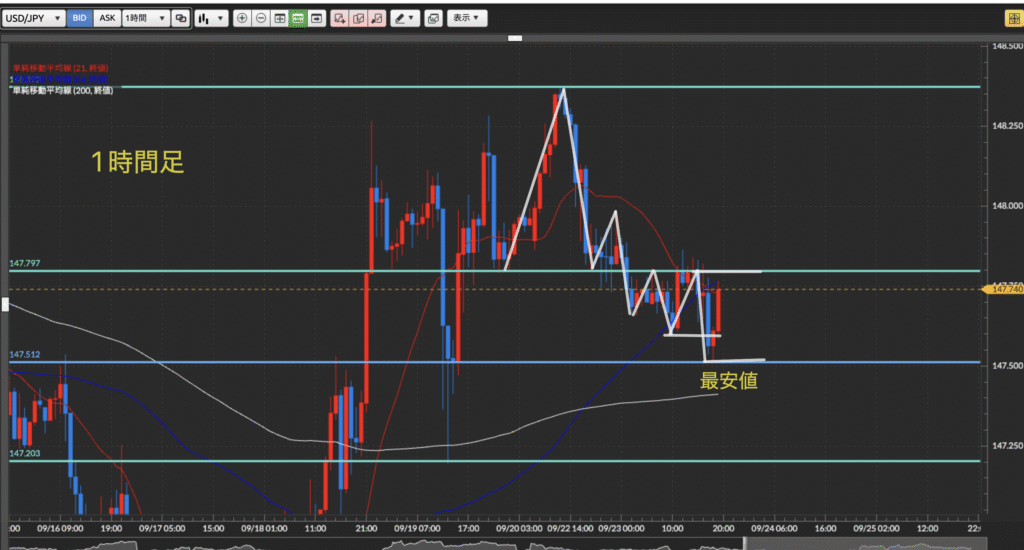Viewport: 1024px width, 550px height.
Task: Toggle the green highlighted toolbar button
Action: pyautogui.click(x=298, y=18)
